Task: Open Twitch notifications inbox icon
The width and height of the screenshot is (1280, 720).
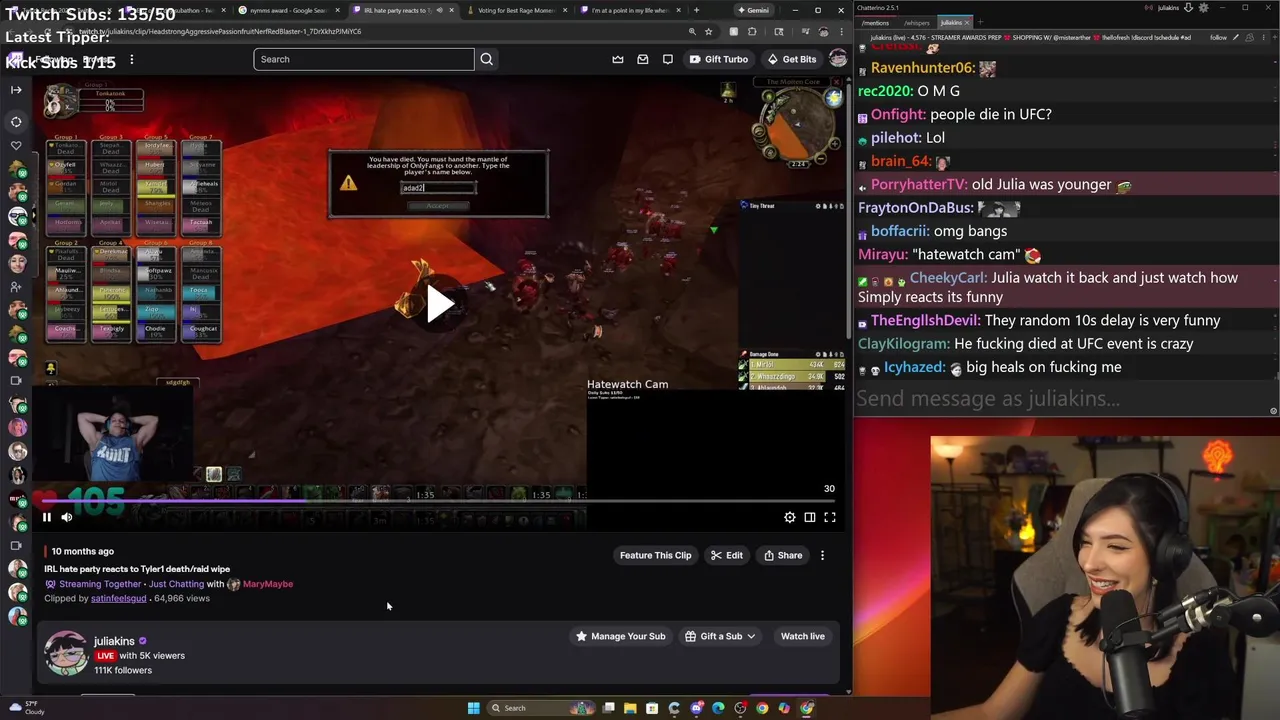Action: (x=643, y=59)
